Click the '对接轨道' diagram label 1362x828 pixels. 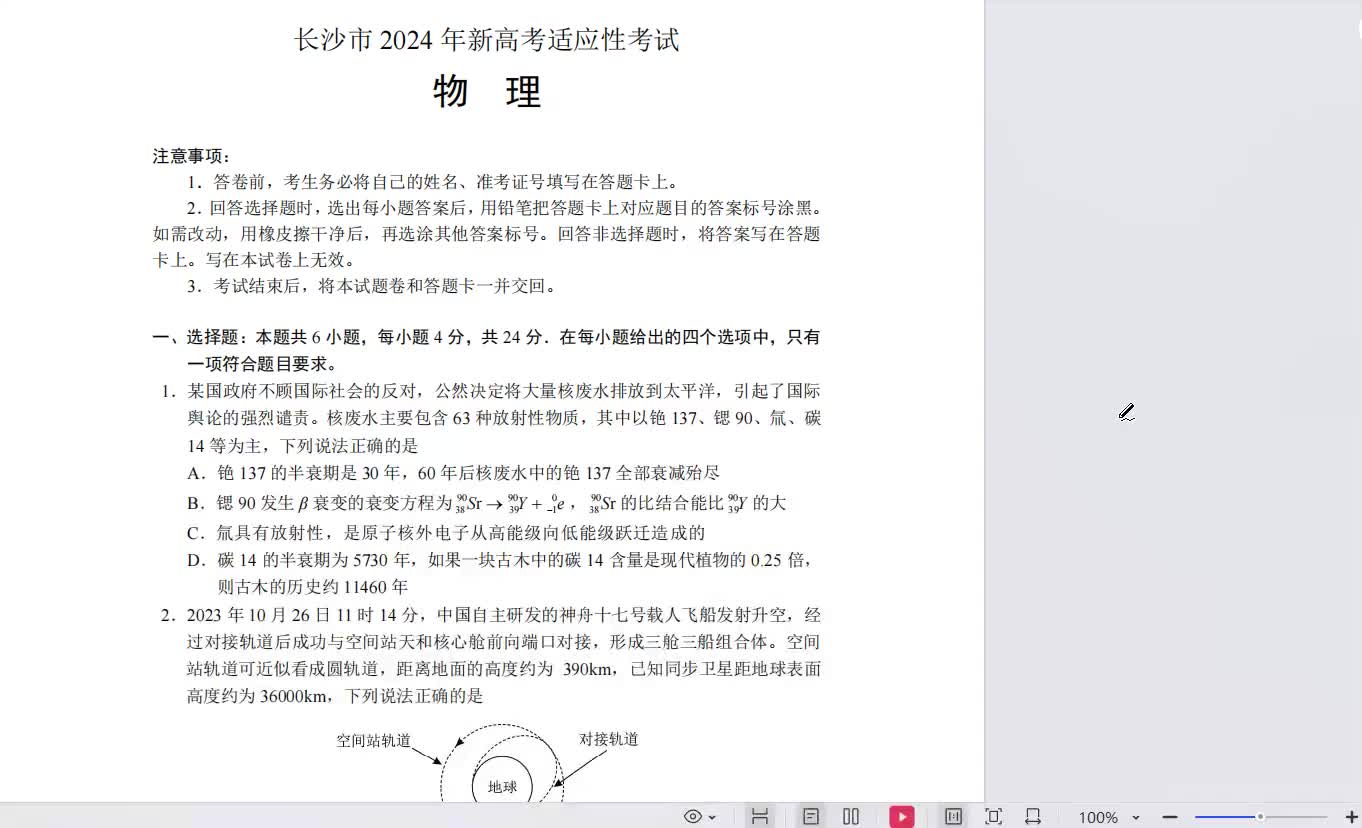pyautogui.click(x=609, y=739)
